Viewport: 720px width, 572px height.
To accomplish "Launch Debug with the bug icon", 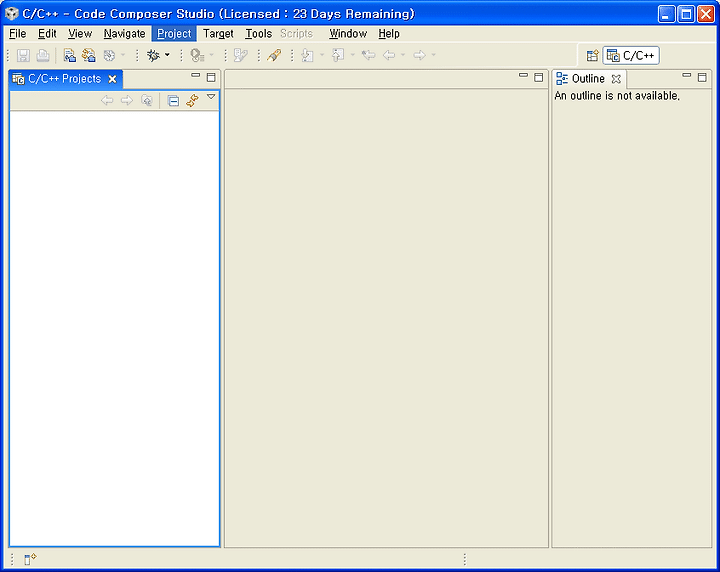I will 153,56.
